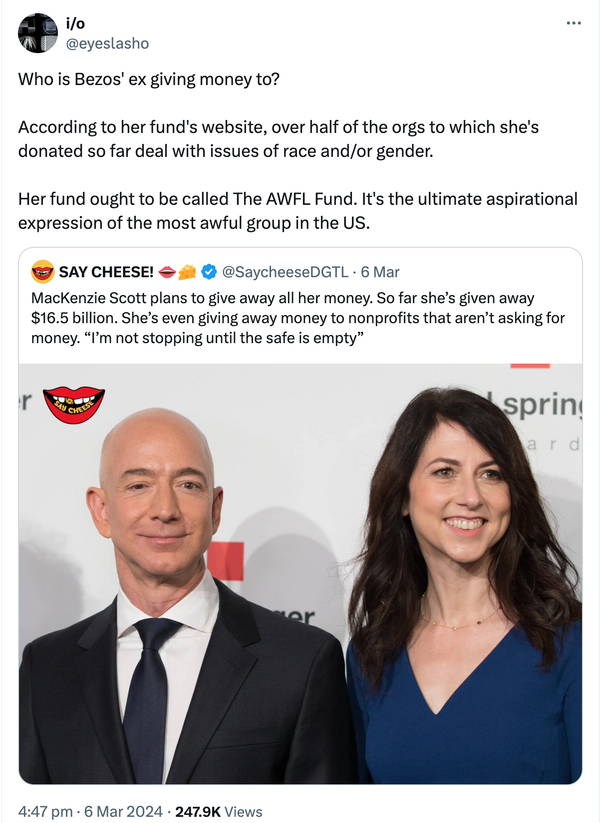
Task: Click the red lips logo on photo
Action: (x=73, y=405)
